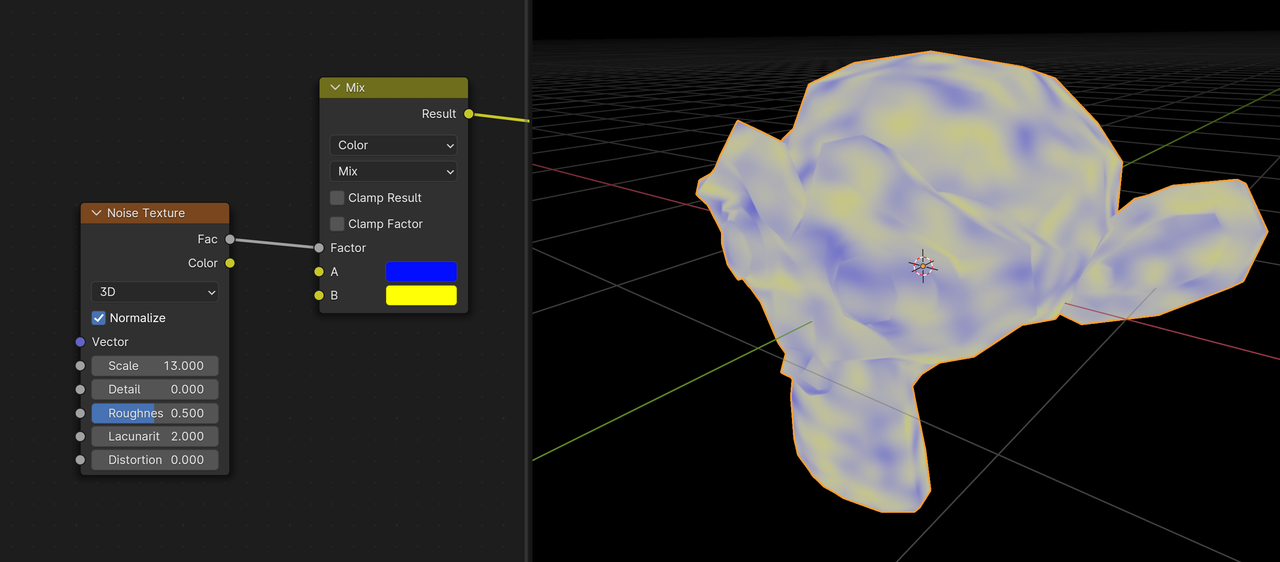Collapse the Noise Texture node
The image size is (1280, 562).
[96, 213]
